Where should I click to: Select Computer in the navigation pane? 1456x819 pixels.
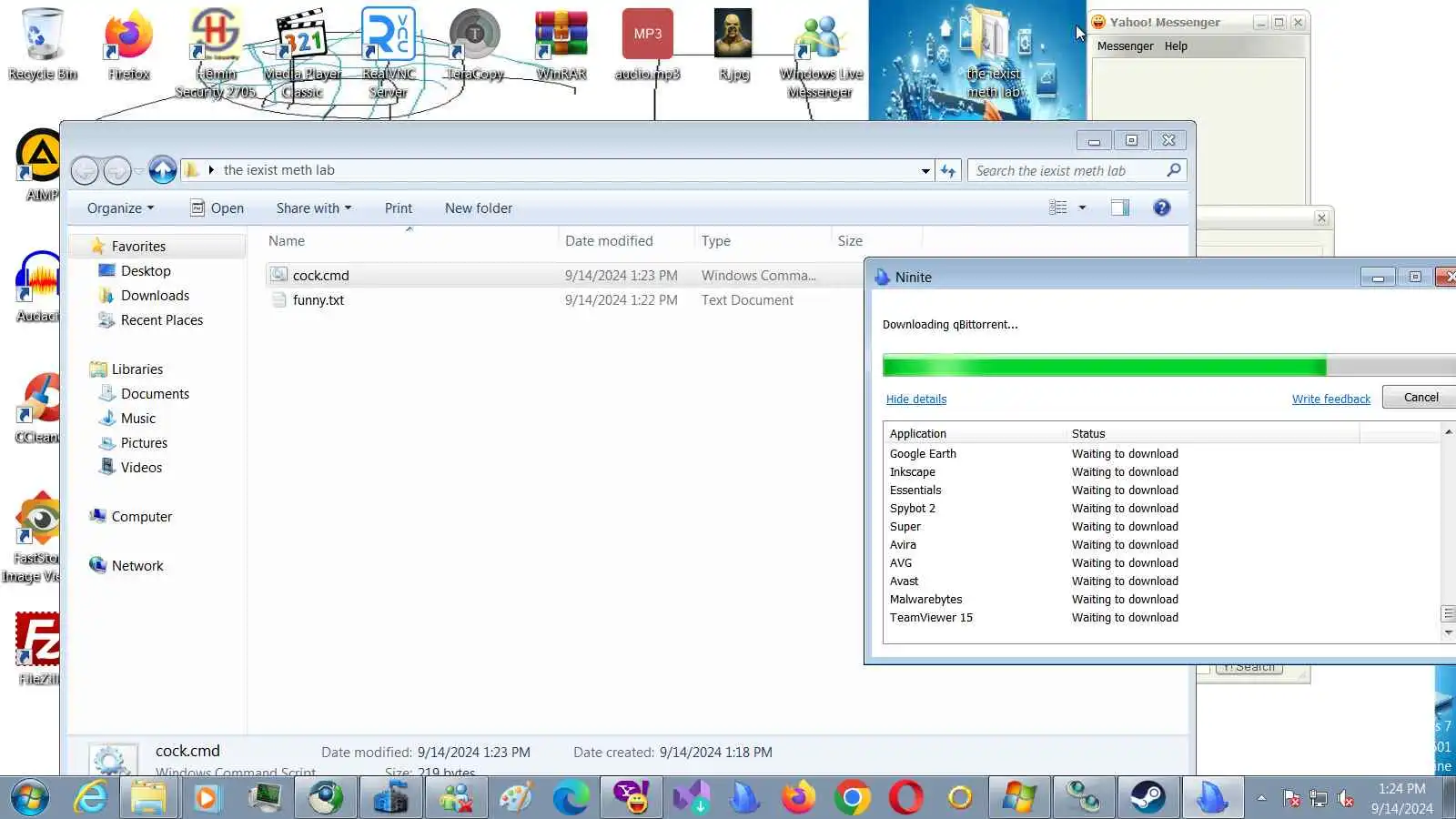tap(141, 516)
